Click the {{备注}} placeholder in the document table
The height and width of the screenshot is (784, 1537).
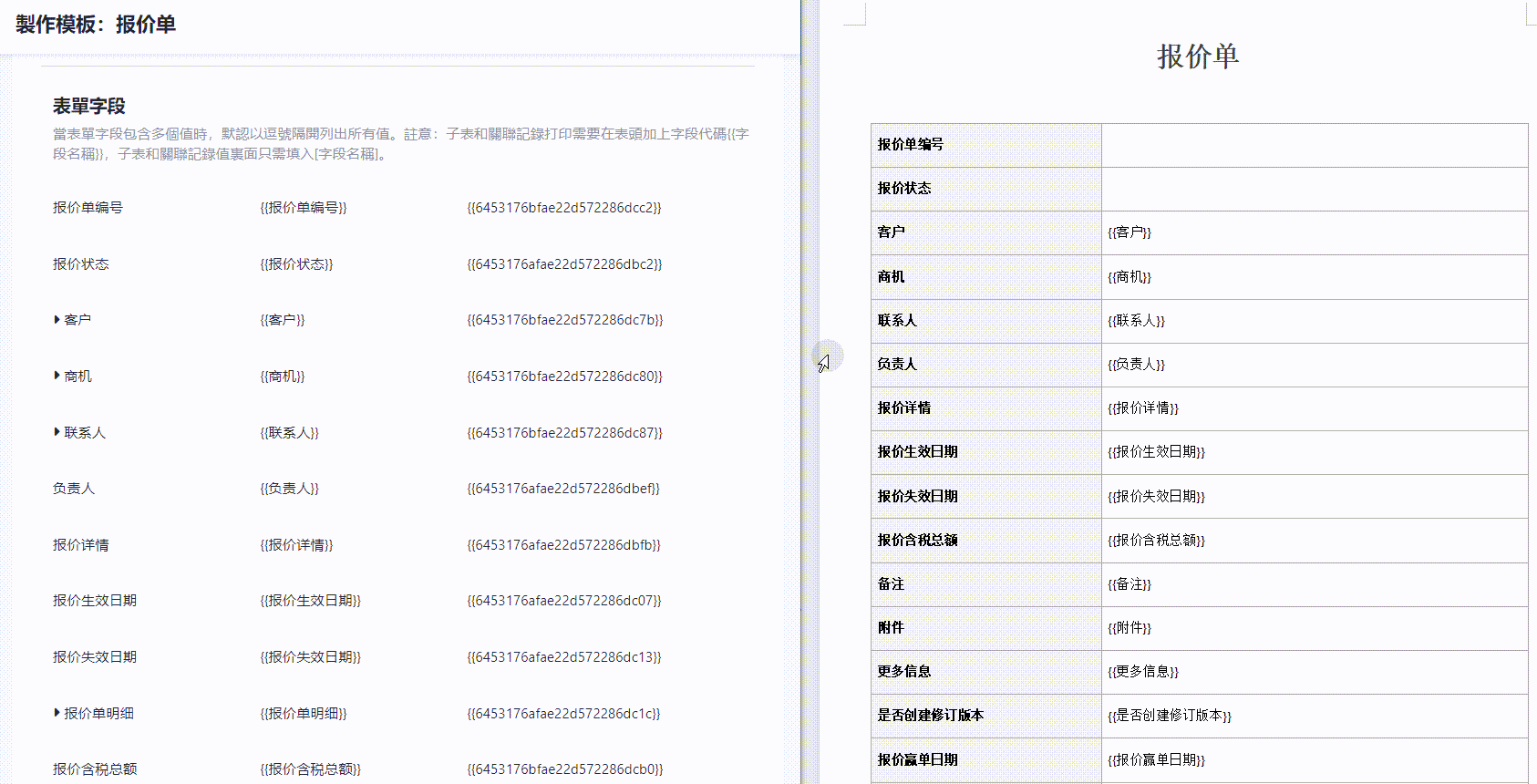[x=1130, y=584]
